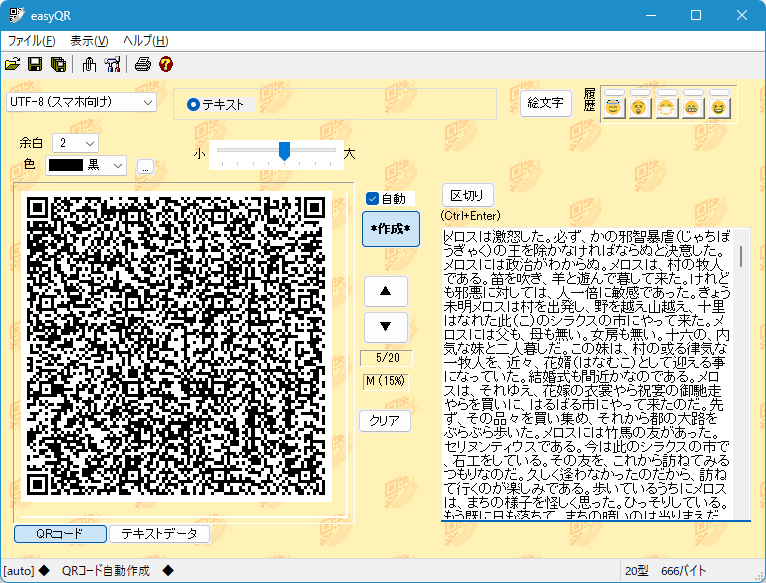Click the paperclip clipboard icon
Image resolution: width=766 pixels, height=583 pixels.
coord(89,64)
